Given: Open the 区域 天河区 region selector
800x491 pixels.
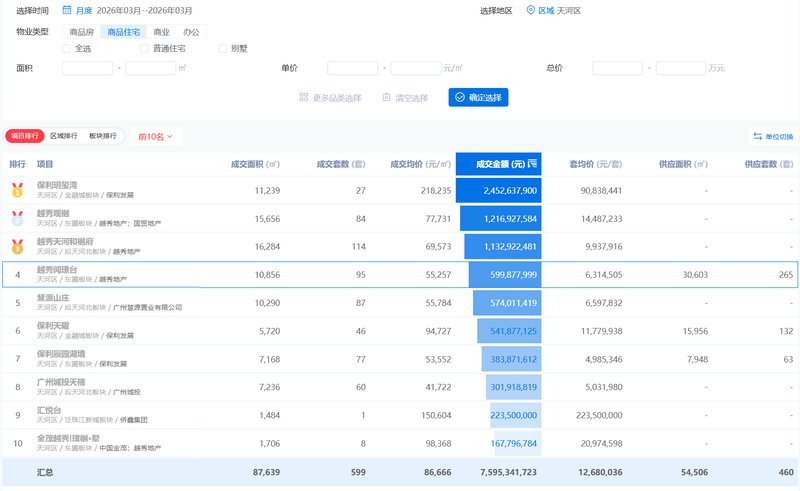Looking at the screenshot, I should point(554,10).
